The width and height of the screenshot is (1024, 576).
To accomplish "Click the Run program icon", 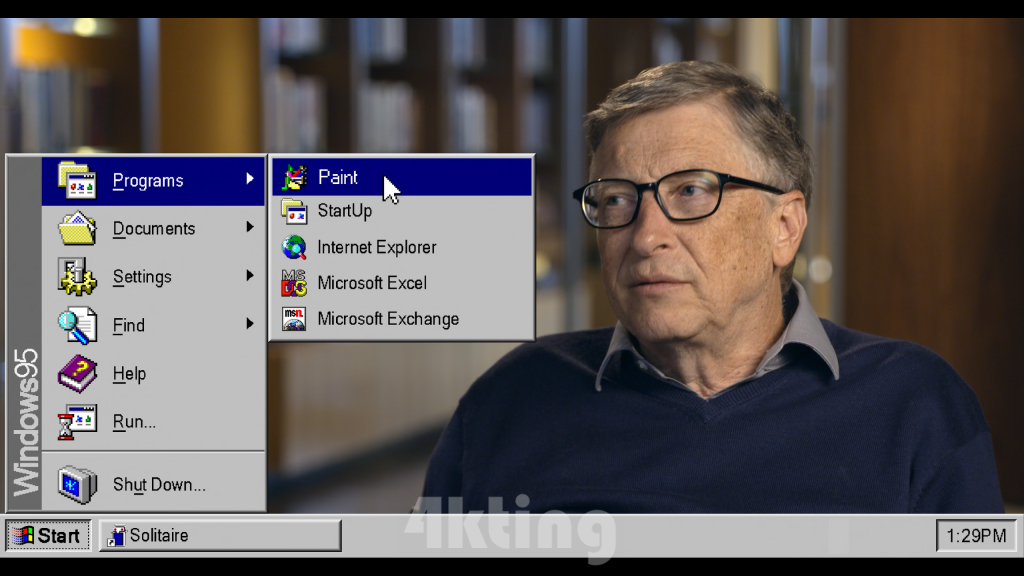I will point(77,421).
